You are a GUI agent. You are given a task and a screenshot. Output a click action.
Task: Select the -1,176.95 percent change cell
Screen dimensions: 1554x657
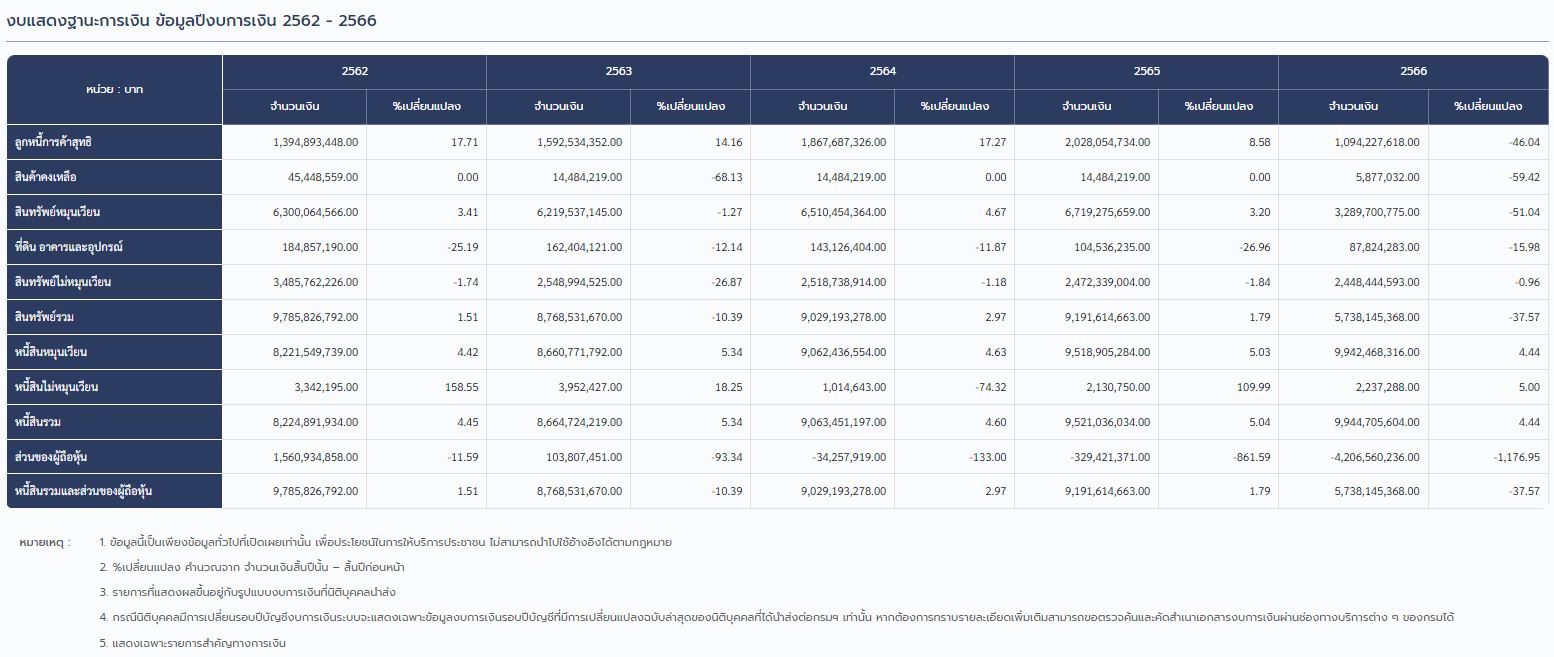[1516, 457]
